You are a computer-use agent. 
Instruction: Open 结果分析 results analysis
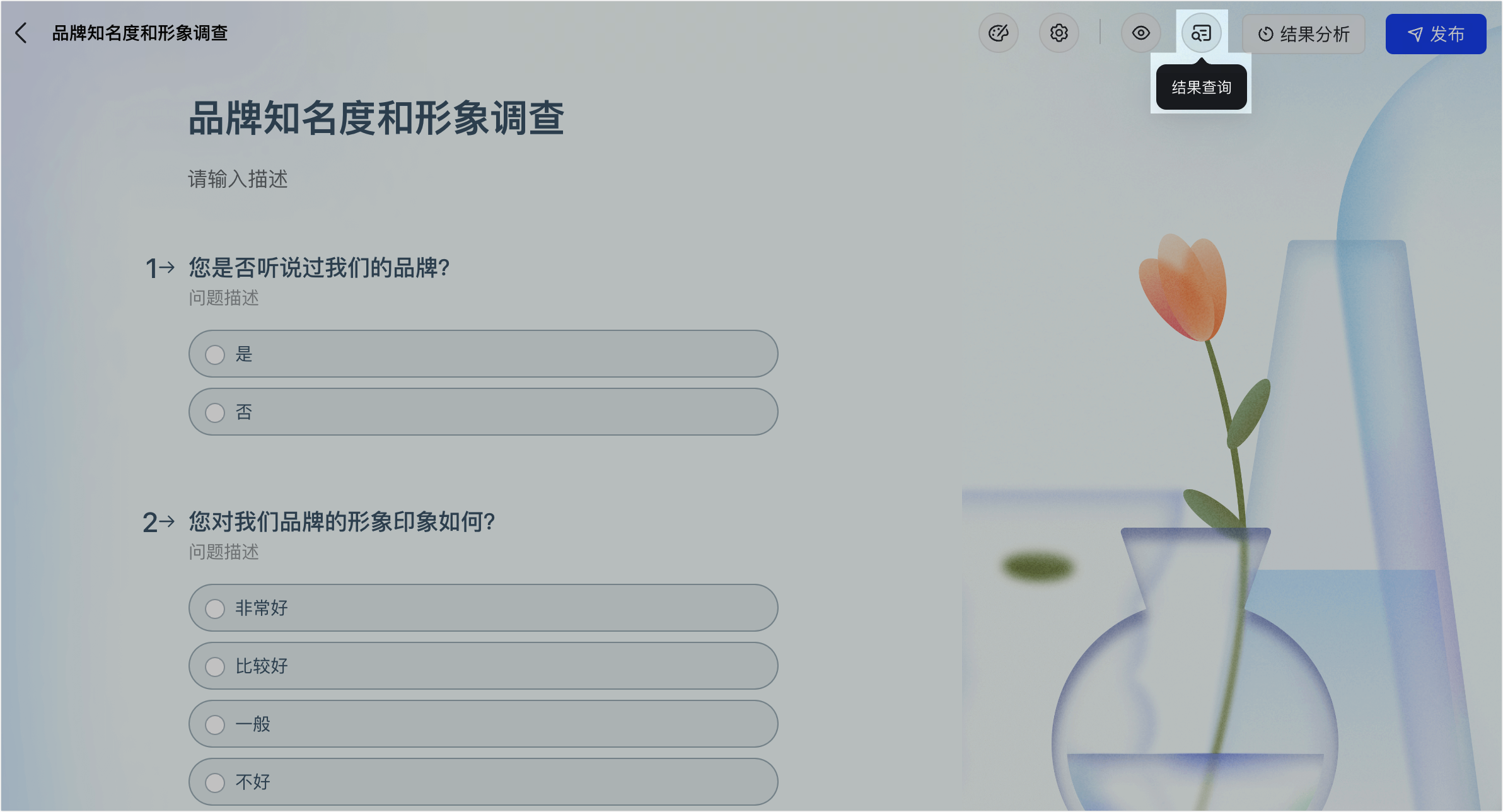[1304, 34]
